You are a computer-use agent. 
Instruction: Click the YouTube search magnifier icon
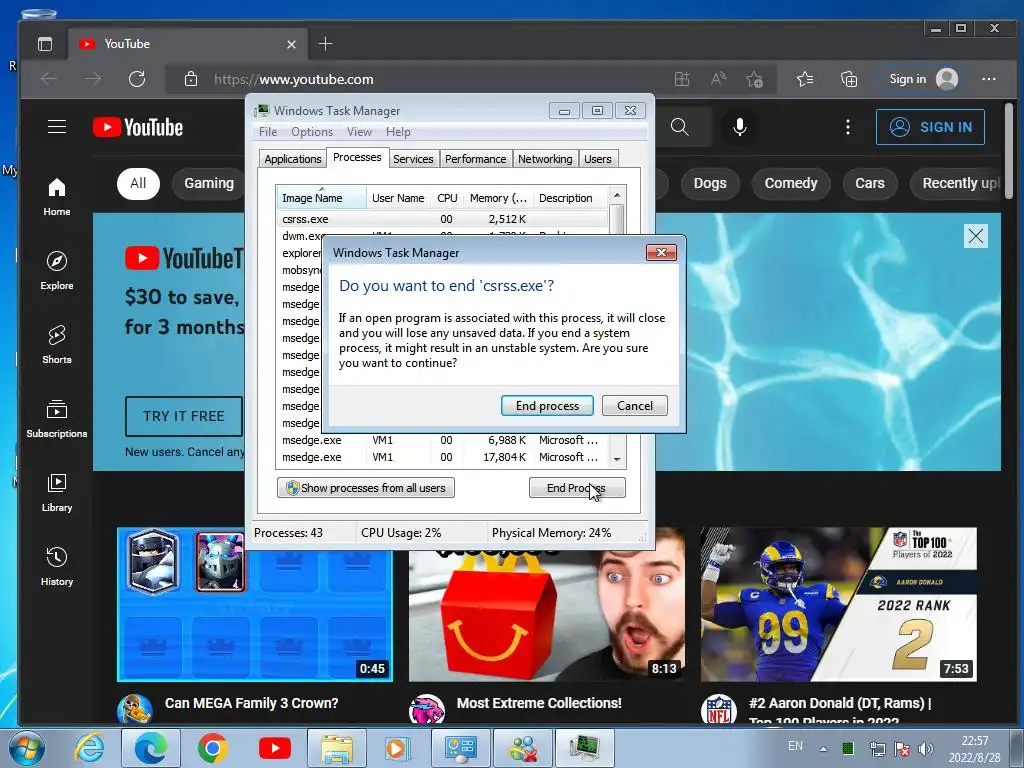(680, 127)
